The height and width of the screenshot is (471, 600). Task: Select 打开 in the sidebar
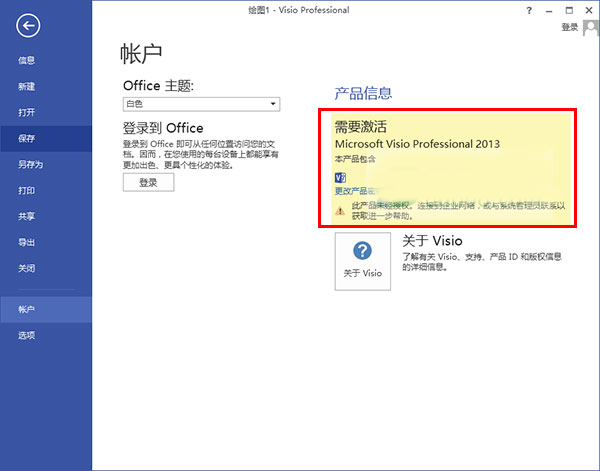46,112
